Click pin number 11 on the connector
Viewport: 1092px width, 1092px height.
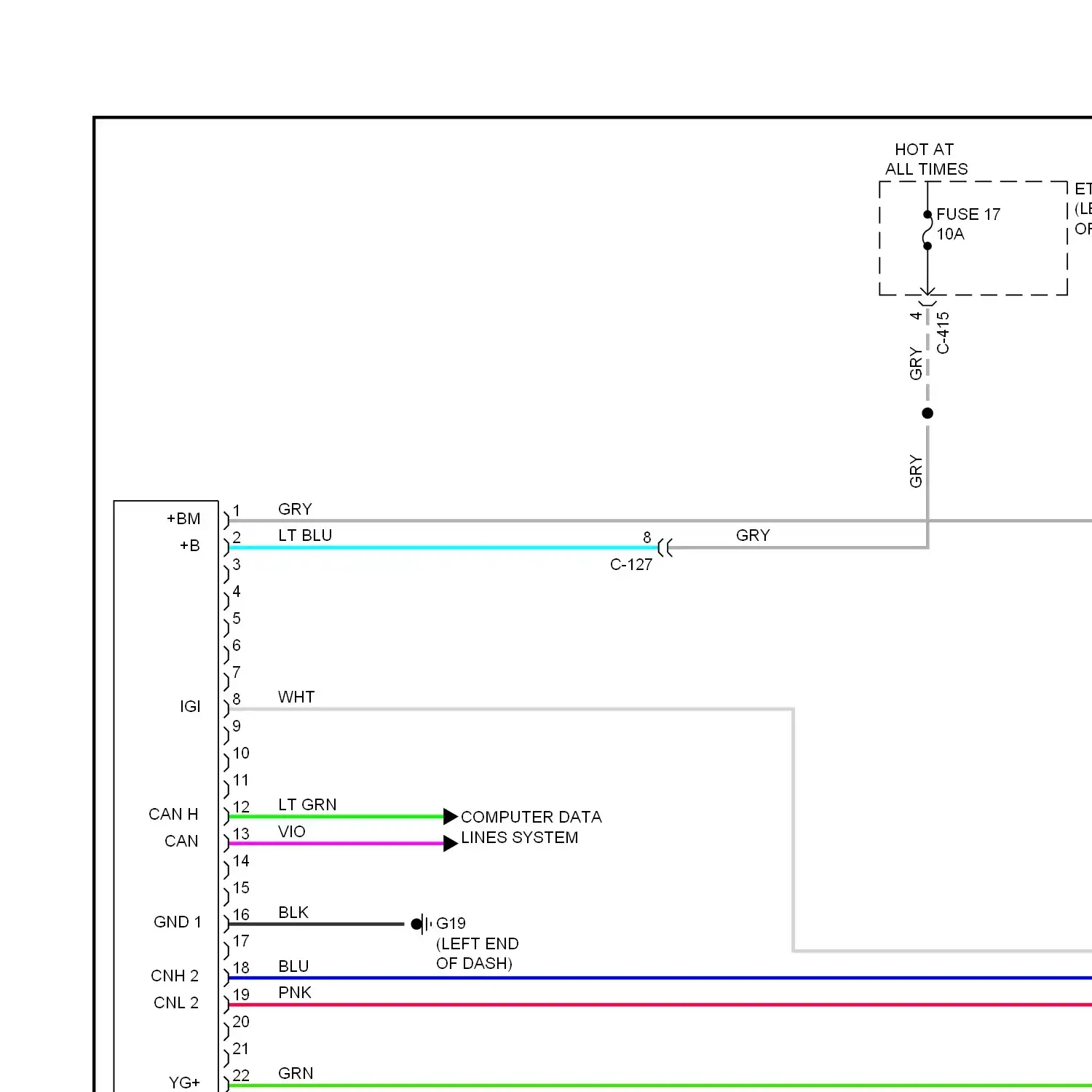pos(241,780)
